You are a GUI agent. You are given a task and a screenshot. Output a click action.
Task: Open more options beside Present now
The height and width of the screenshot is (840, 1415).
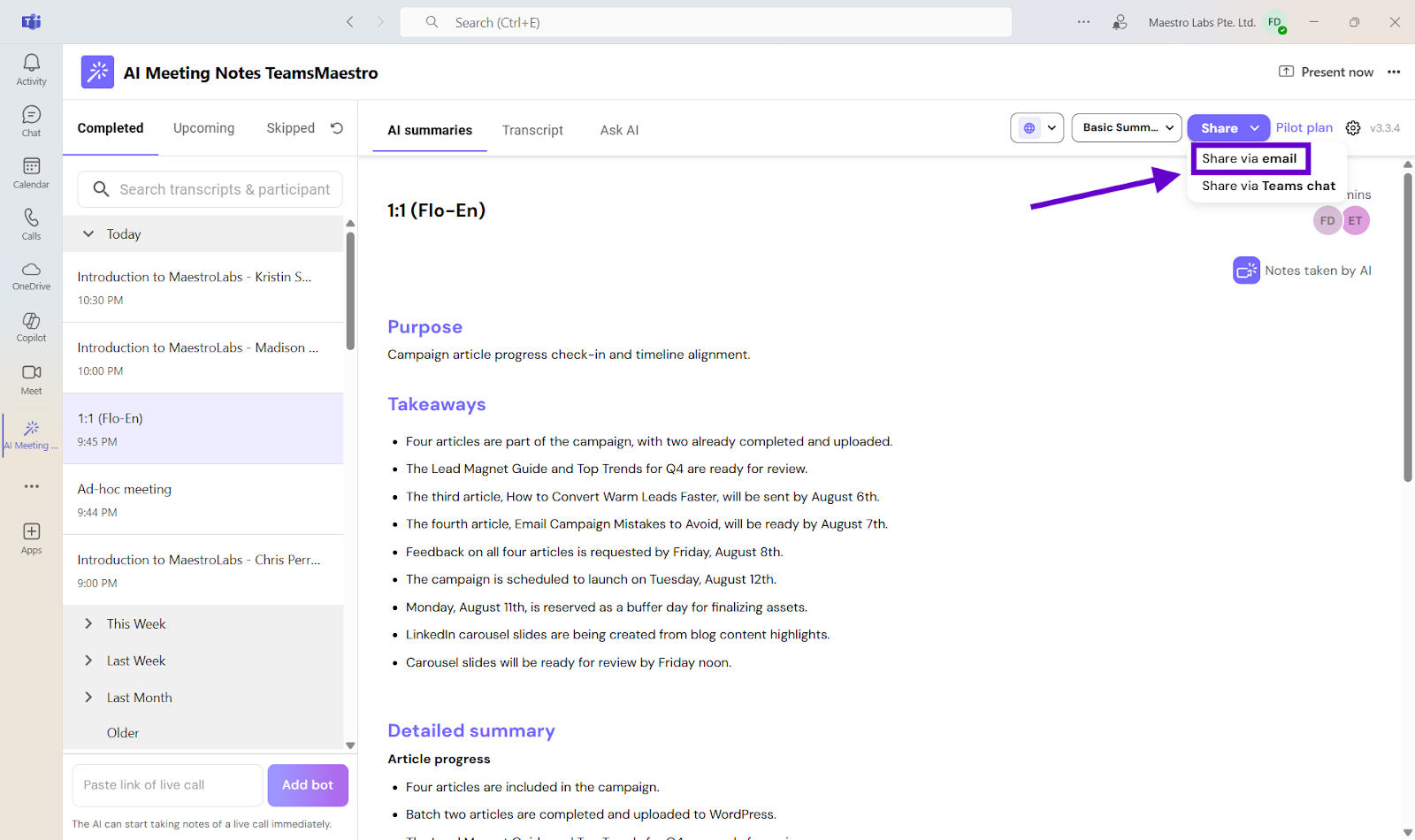(x=1394, y=73)
